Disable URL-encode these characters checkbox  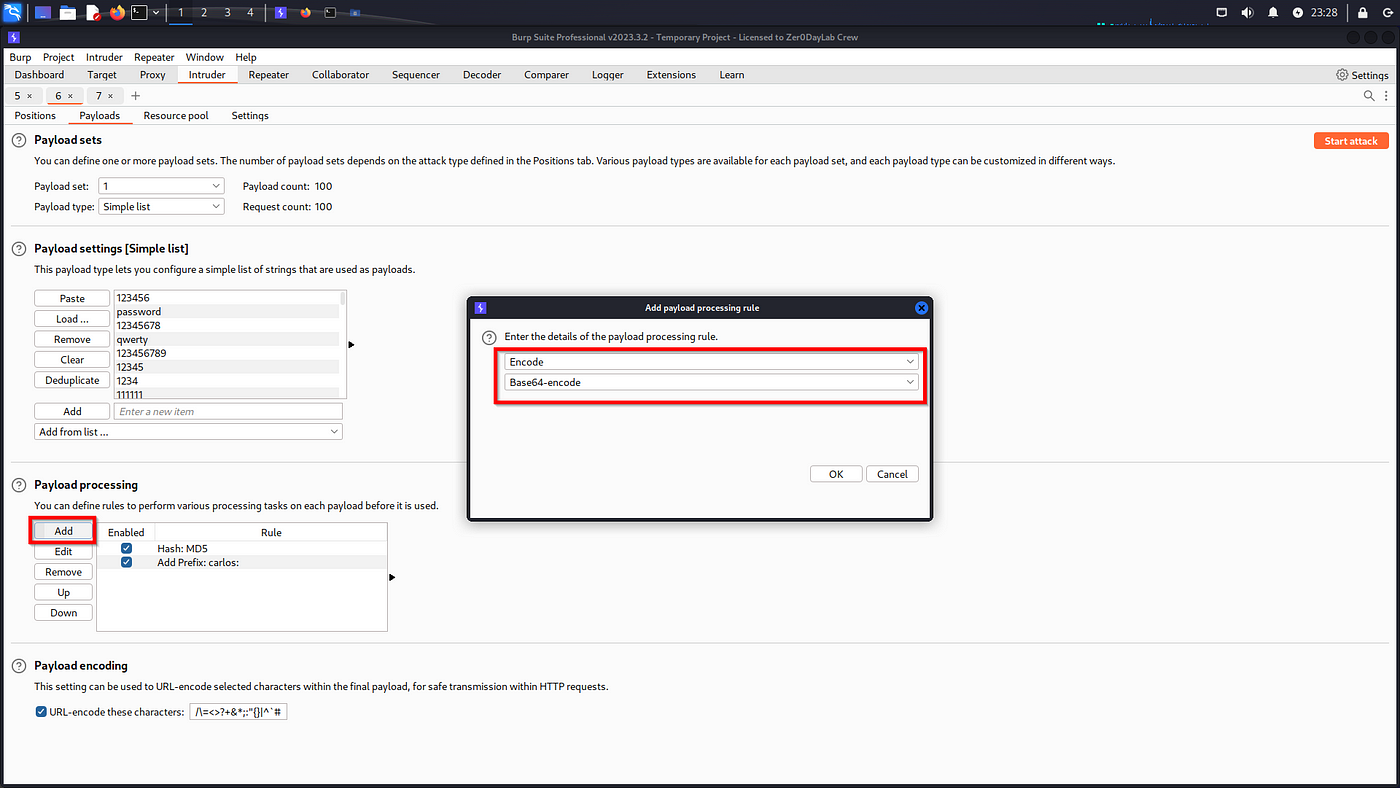pyautogui.click(x=41, y=712)
